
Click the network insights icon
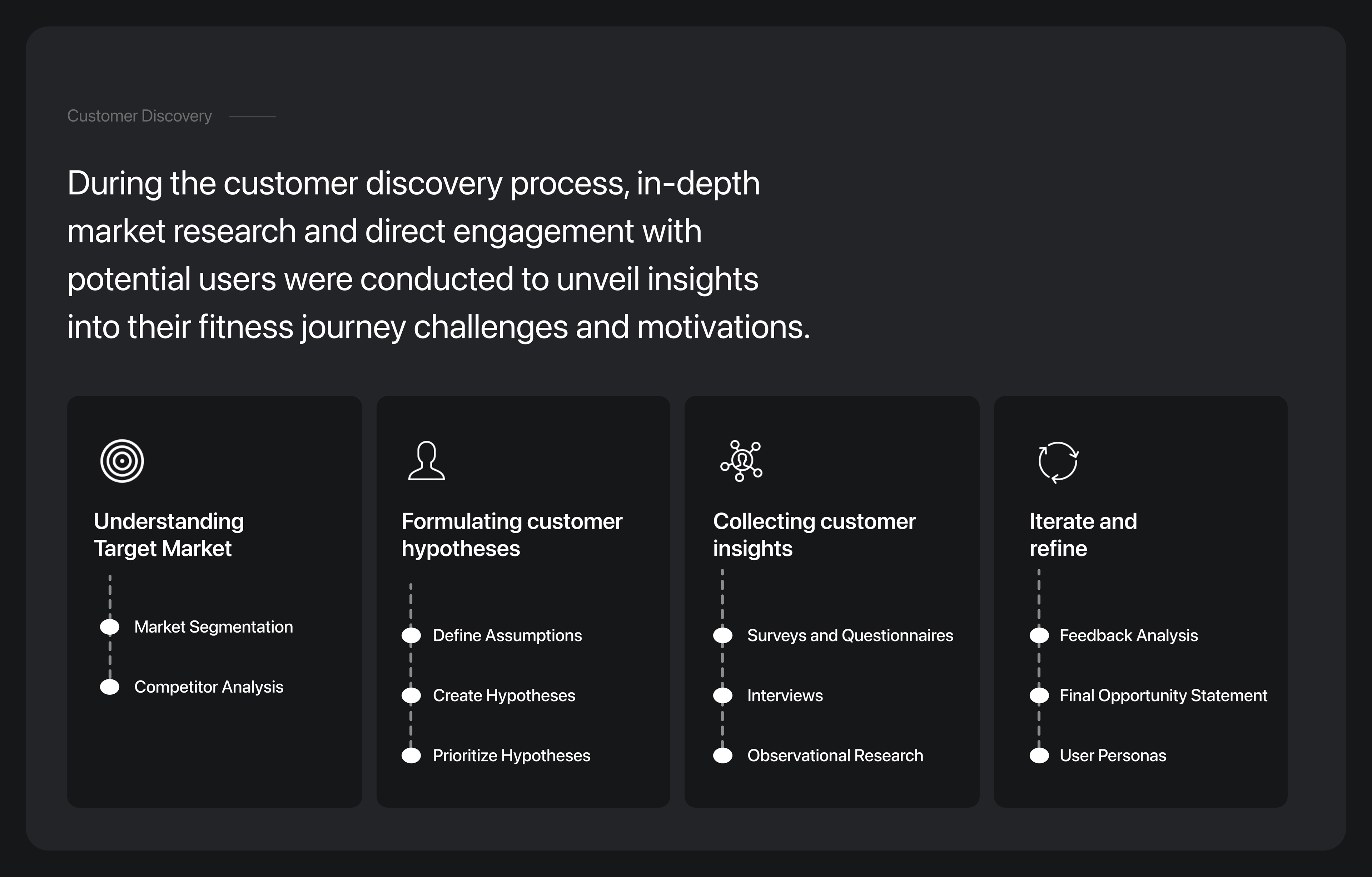(741, 461)
